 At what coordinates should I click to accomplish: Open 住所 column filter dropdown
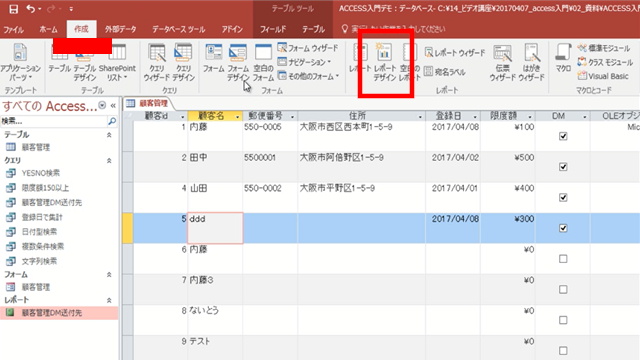pyautogui.click(x=420, y=117)
